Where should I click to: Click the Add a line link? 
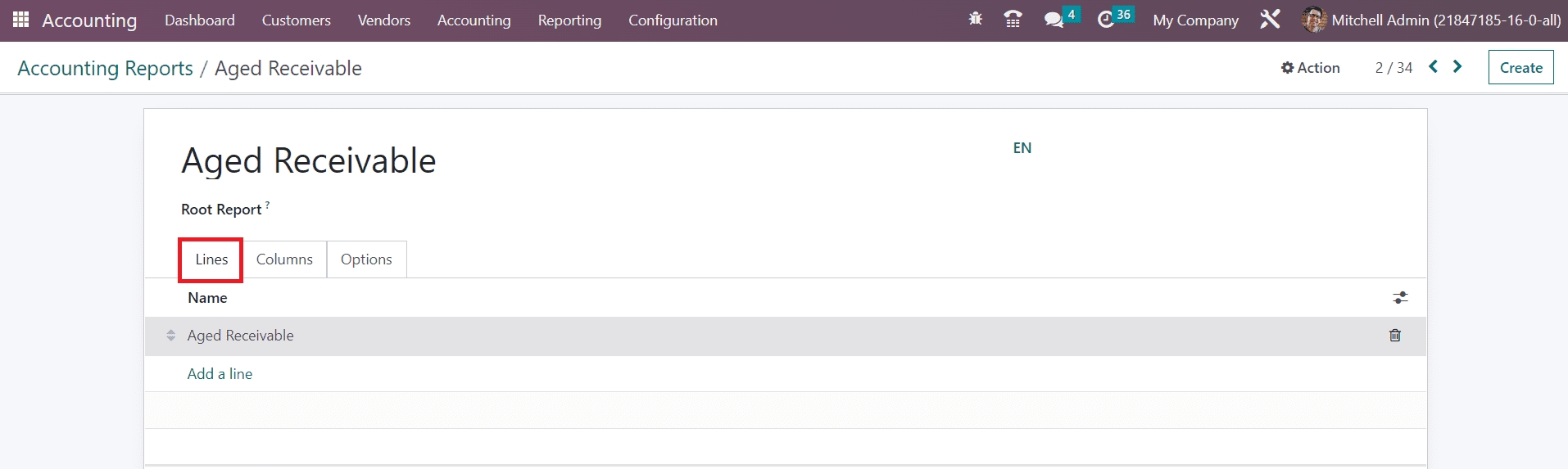point(220,374)
